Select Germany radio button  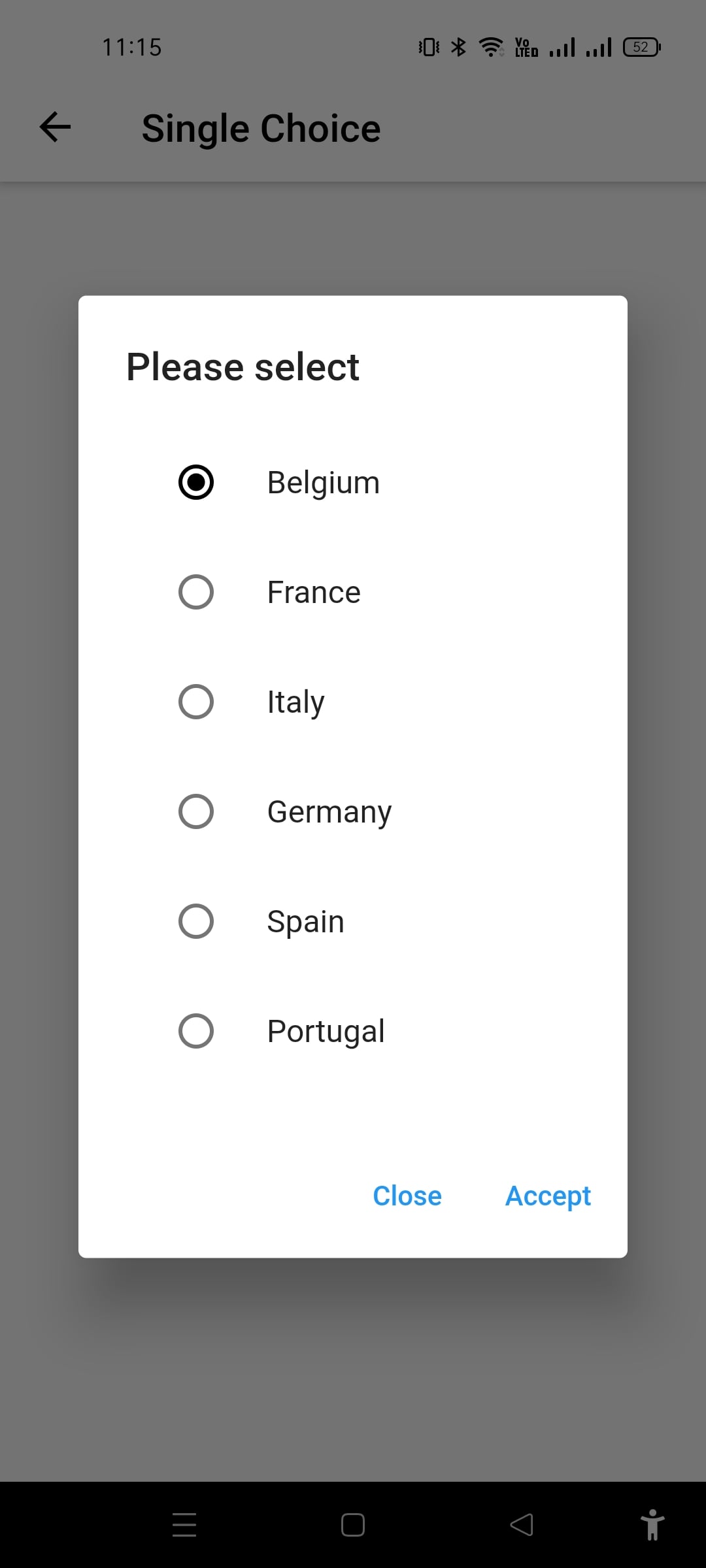coord(196,811)
